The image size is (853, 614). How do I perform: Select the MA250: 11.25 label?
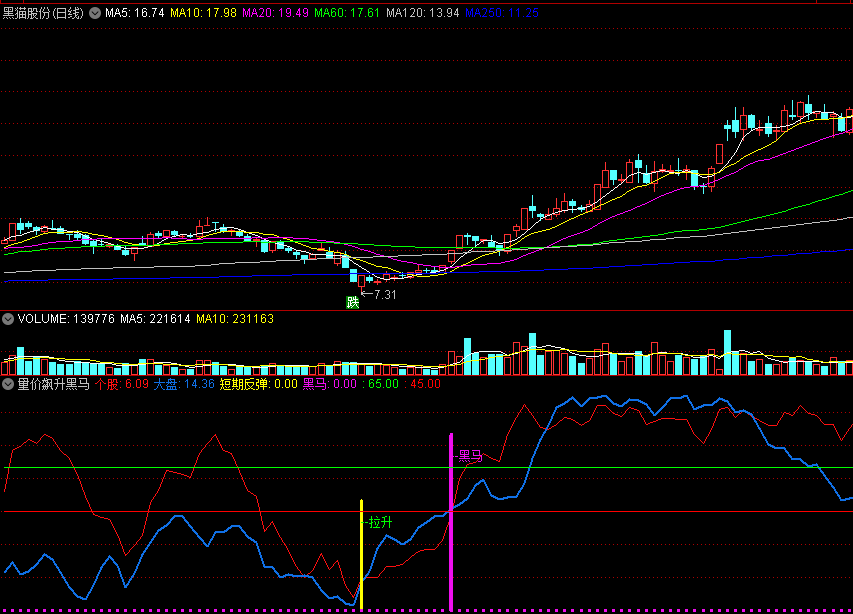502,13
